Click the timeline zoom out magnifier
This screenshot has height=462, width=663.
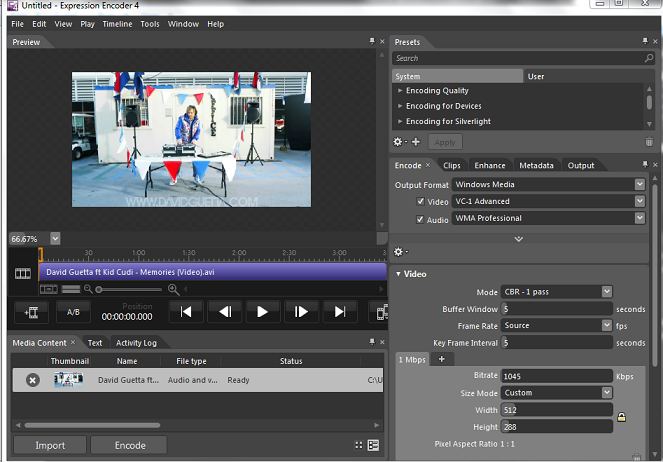[x=88, y=289]
